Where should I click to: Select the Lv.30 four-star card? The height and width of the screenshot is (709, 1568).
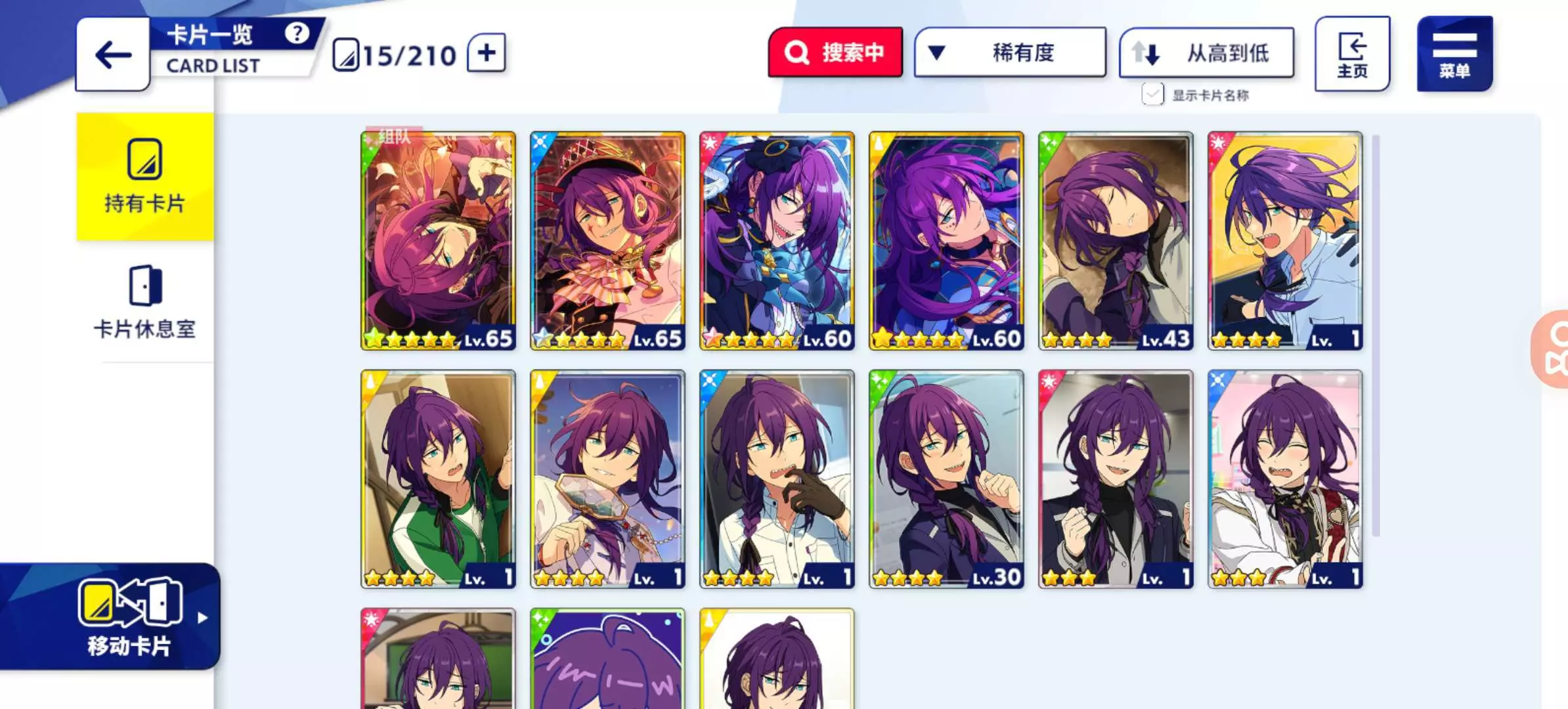click(946, 479)
